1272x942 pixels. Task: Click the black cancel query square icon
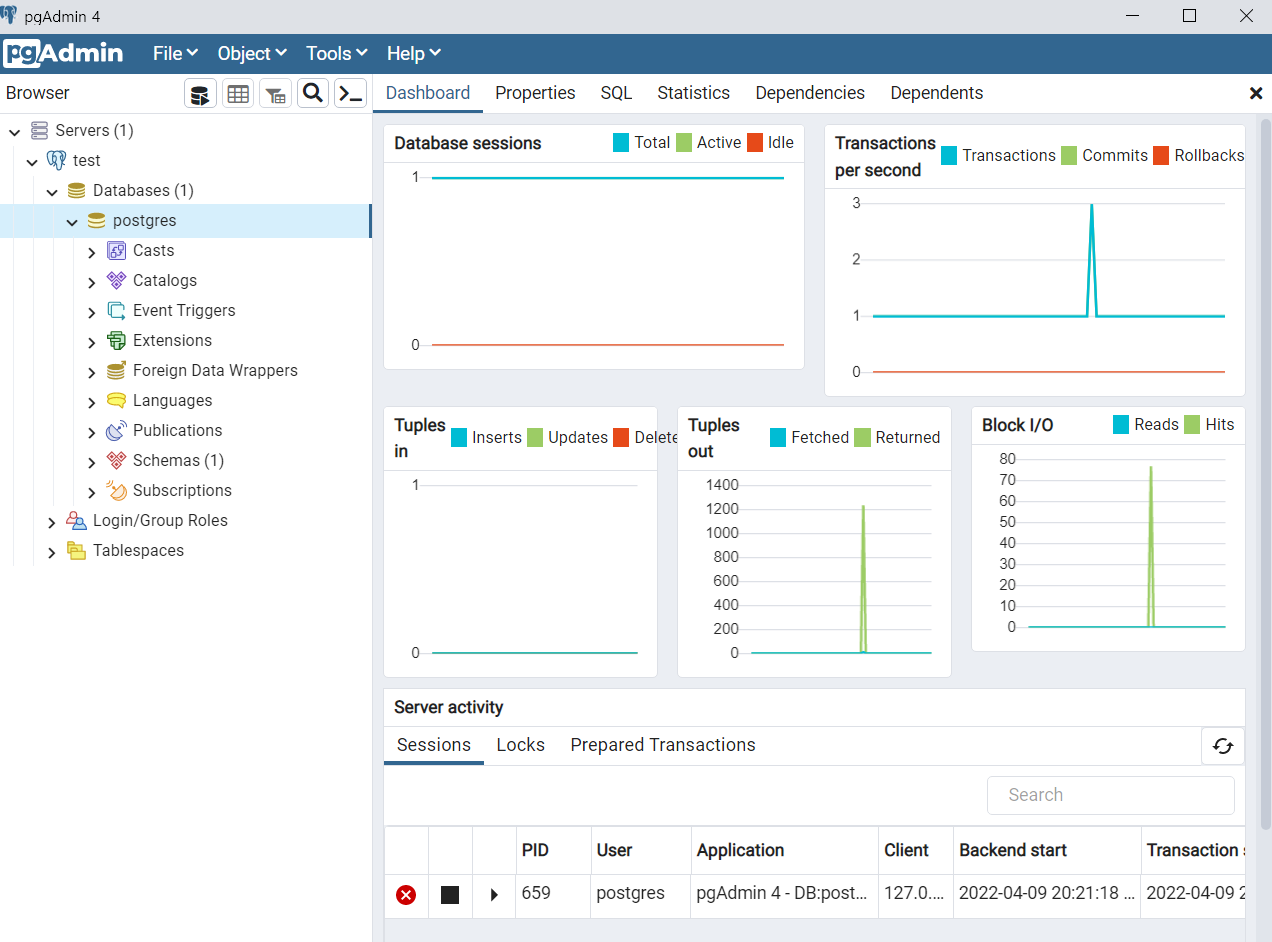coord(450,895)
